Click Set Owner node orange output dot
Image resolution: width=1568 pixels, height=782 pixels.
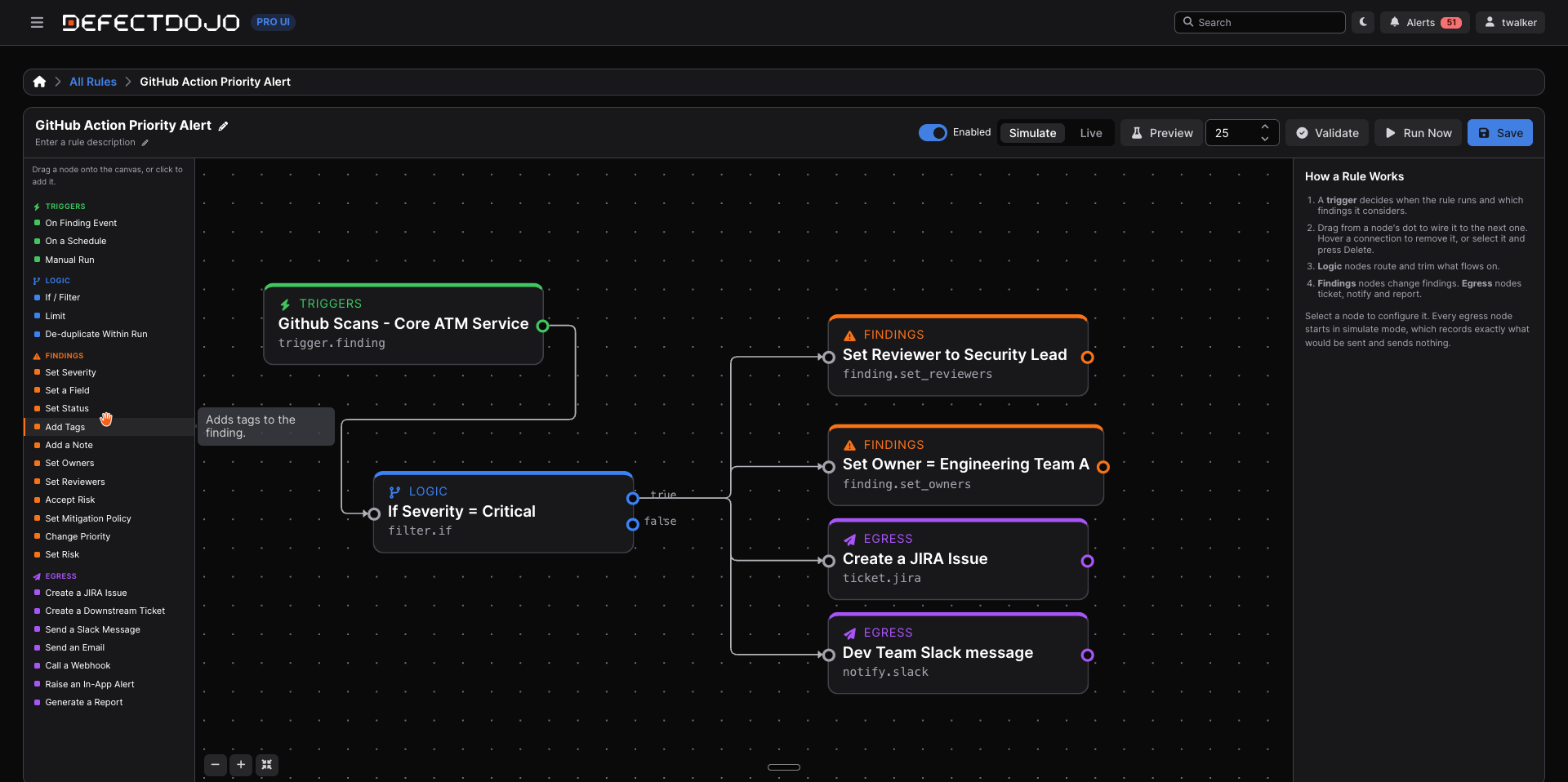[1102, 467]
